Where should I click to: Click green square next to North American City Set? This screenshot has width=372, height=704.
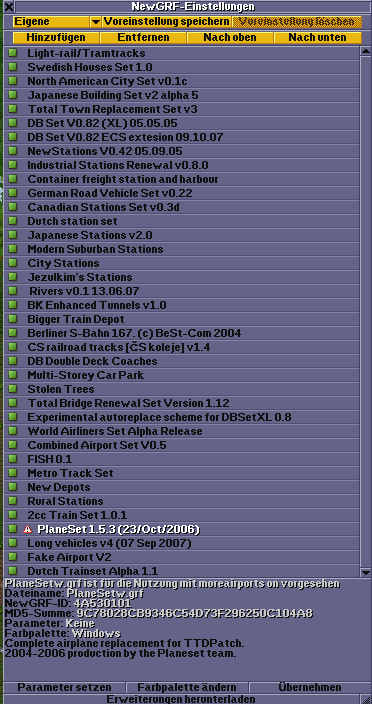coord(13,81)
